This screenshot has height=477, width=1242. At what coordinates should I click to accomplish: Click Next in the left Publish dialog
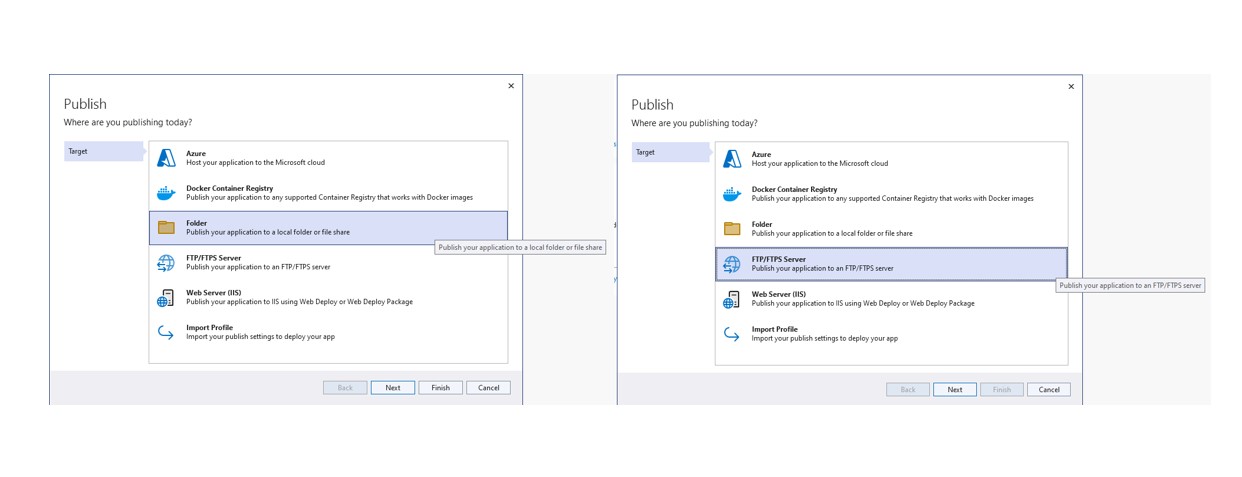[393, 388]
